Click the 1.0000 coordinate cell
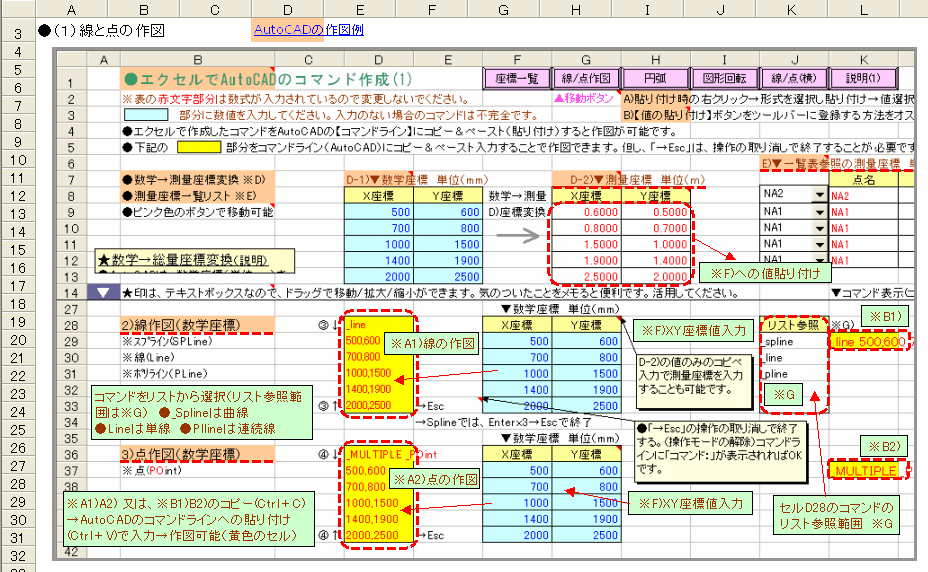 (x=656, y=244)
